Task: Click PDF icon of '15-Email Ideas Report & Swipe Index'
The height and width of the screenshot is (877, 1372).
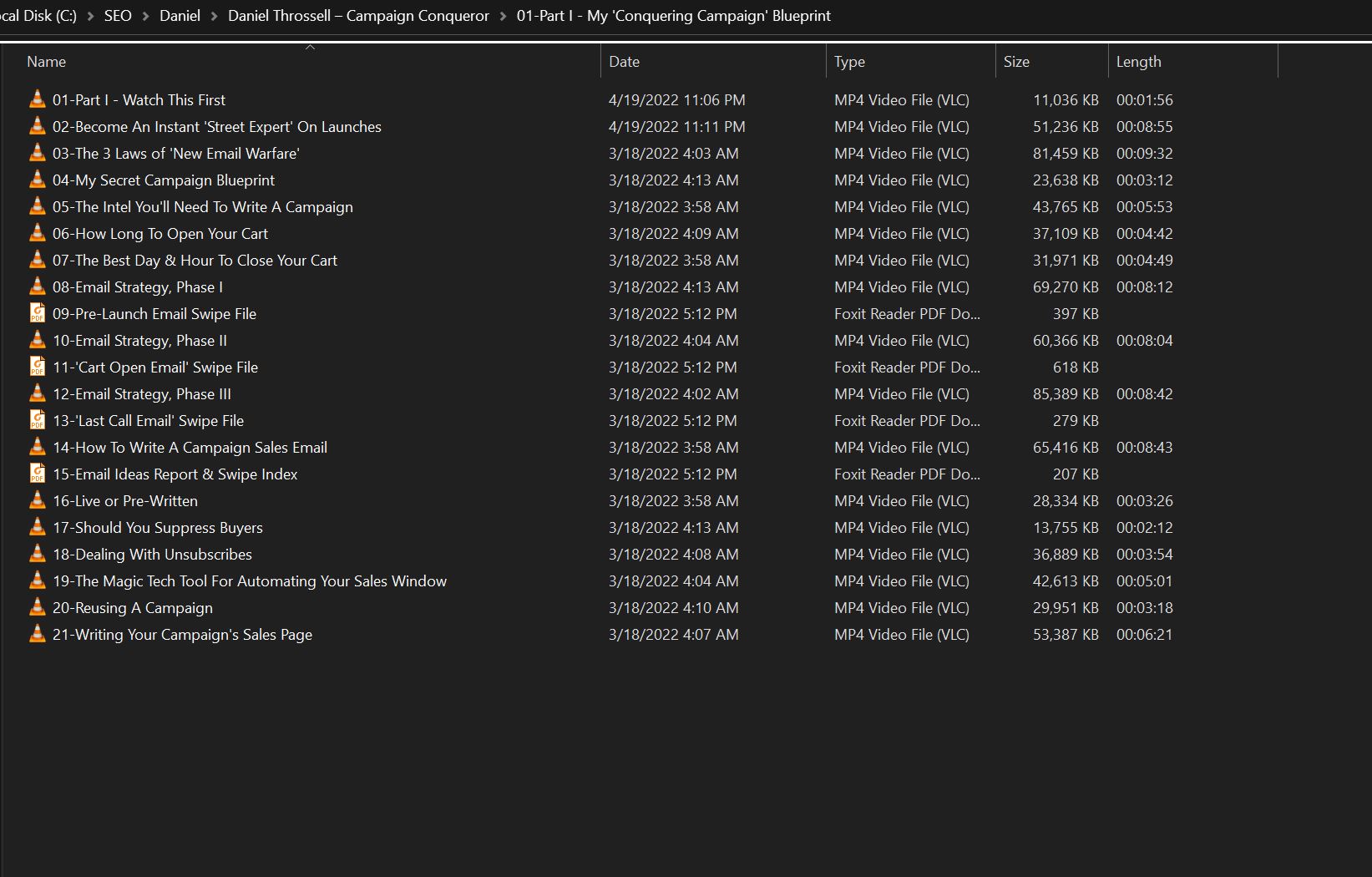Action: click(x=38, y=474)
